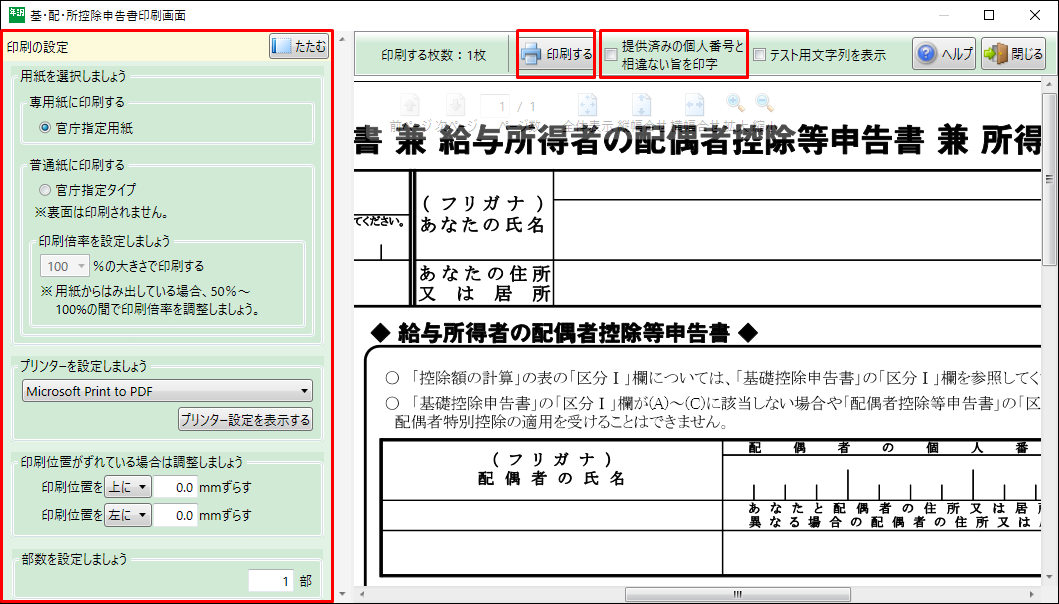Toggle テスト用文字列を表示 checkbox
The width and height of the screenshot is (1059, 604).
[x=759, y=55]
